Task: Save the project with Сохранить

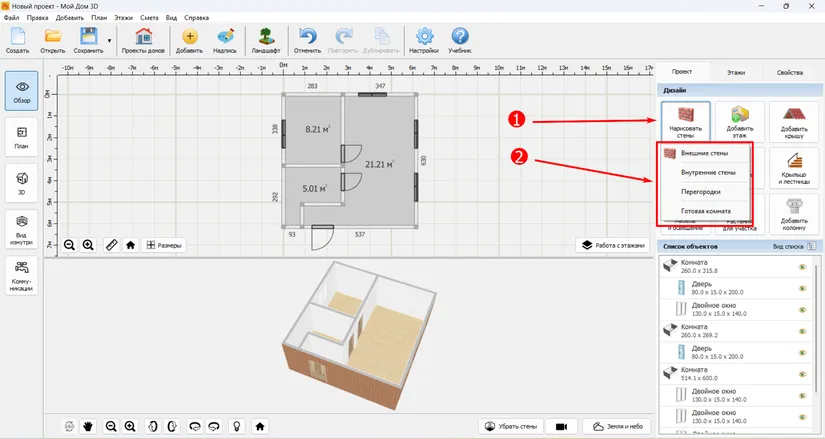Action: point(88,40)
